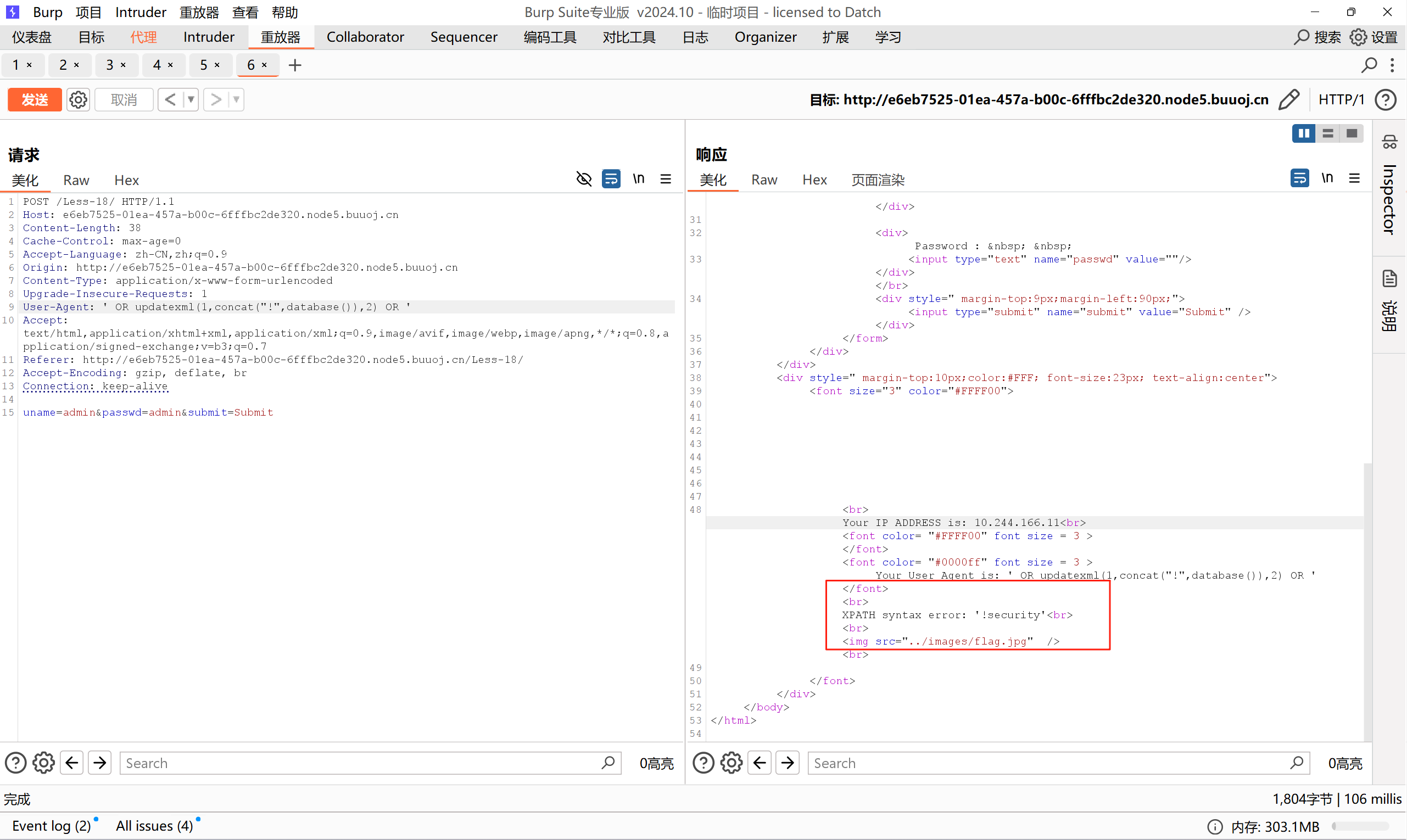Open the Repeater three-dot options menu
Screen dimensions: 1407x840
[x=1392, y=65]
